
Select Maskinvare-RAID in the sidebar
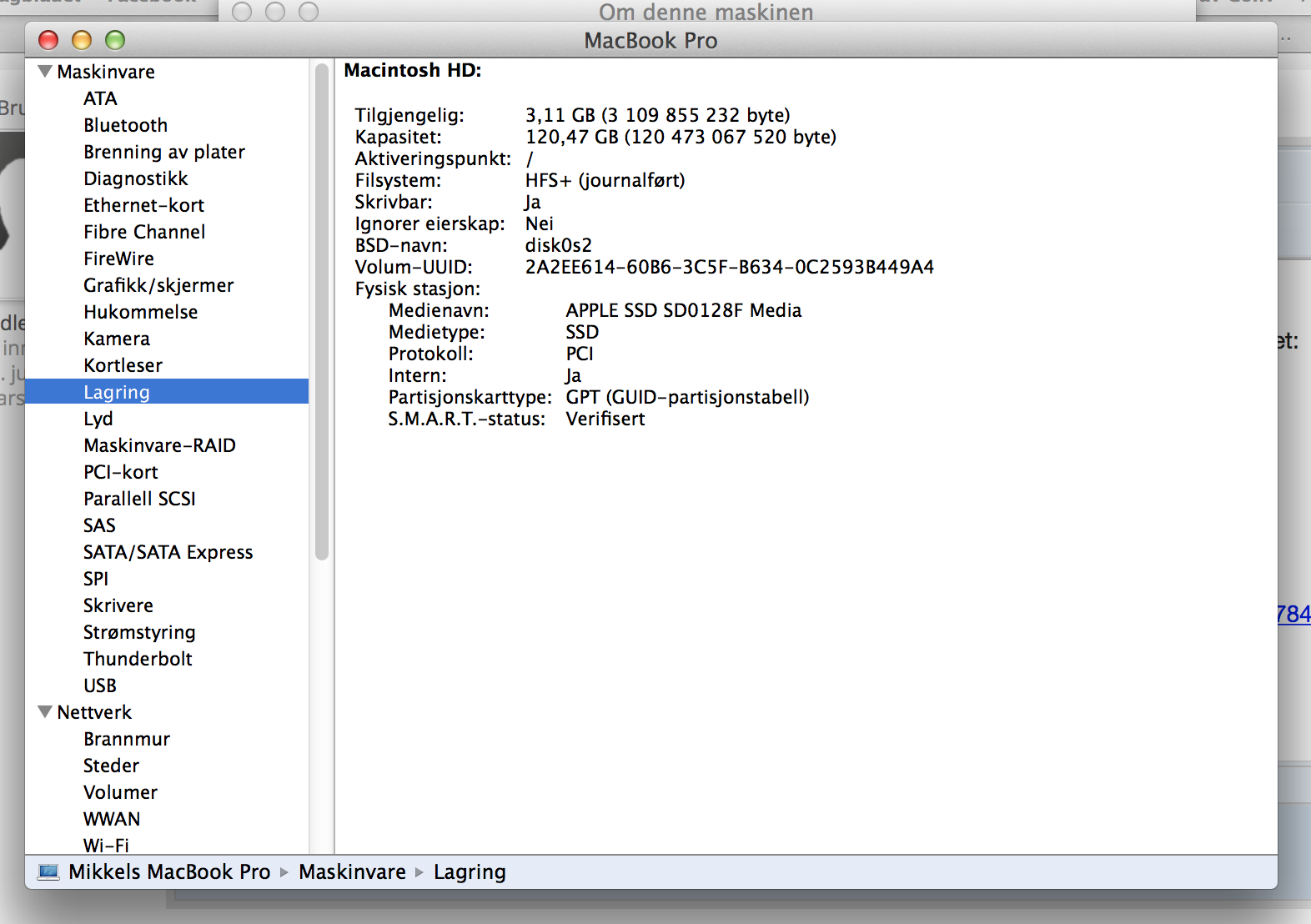(159, 445)
